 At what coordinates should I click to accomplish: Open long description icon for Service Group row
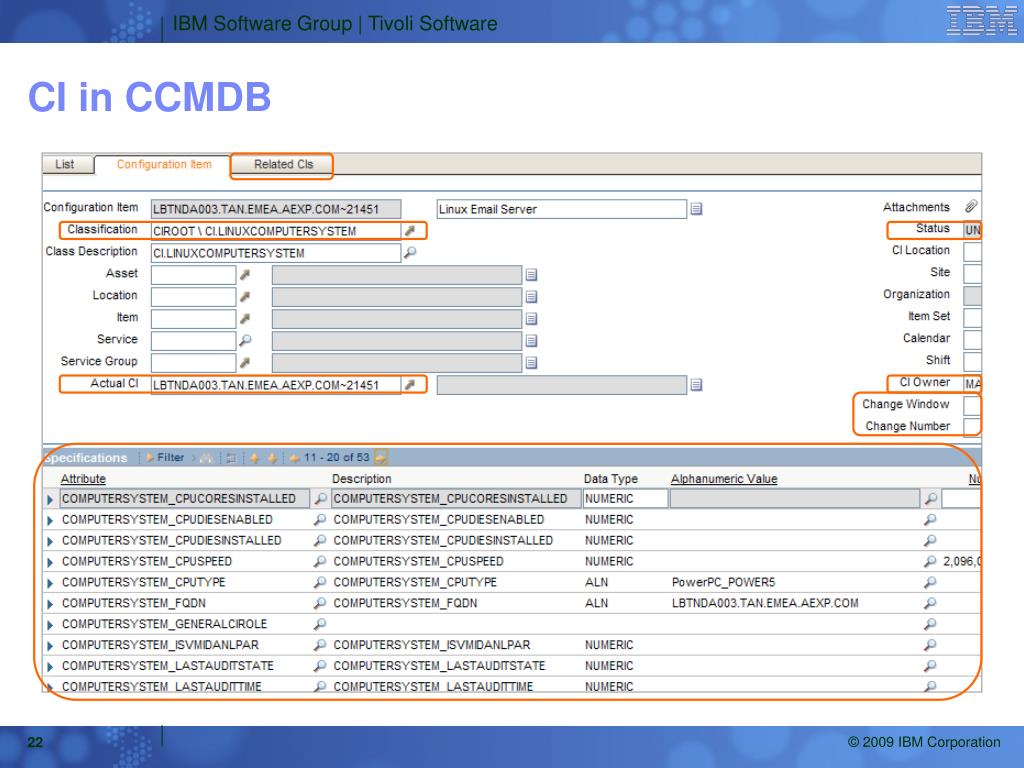(x=532, y=362)
